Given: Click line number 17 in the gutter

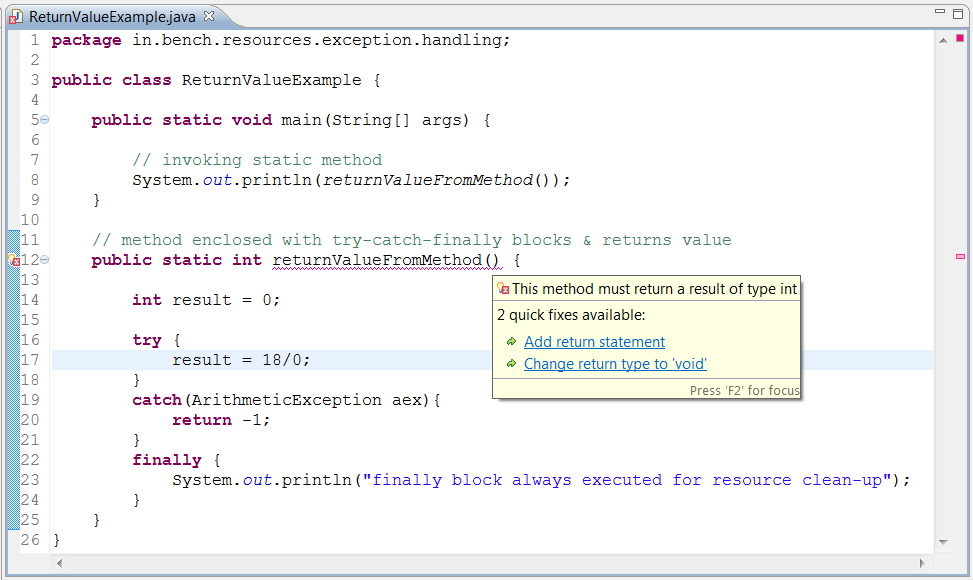Looking at the screenshot, I should [30, 360].
